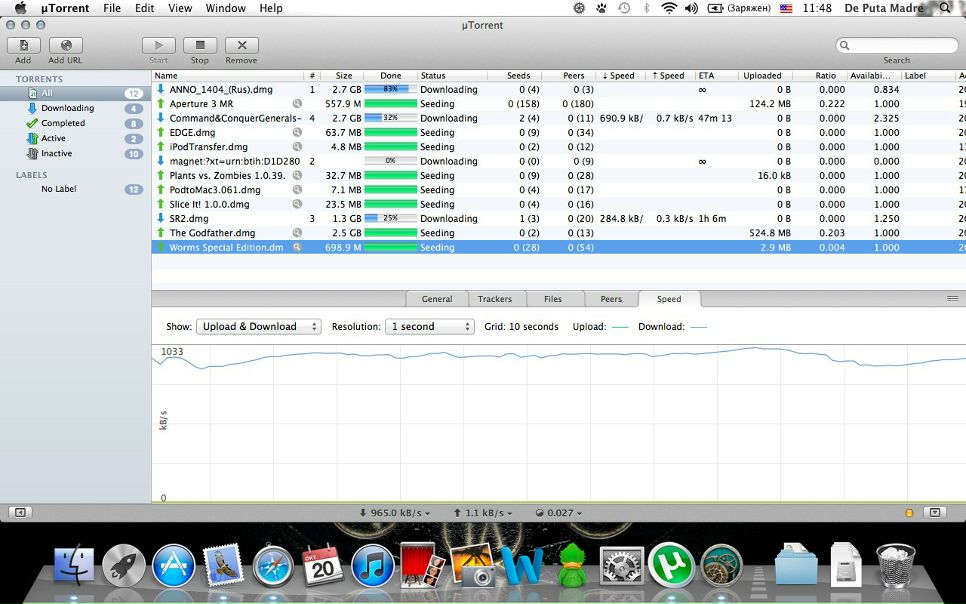
Task: Toggle detail pane button at bottom-right
Action: (x=934, y=512)
